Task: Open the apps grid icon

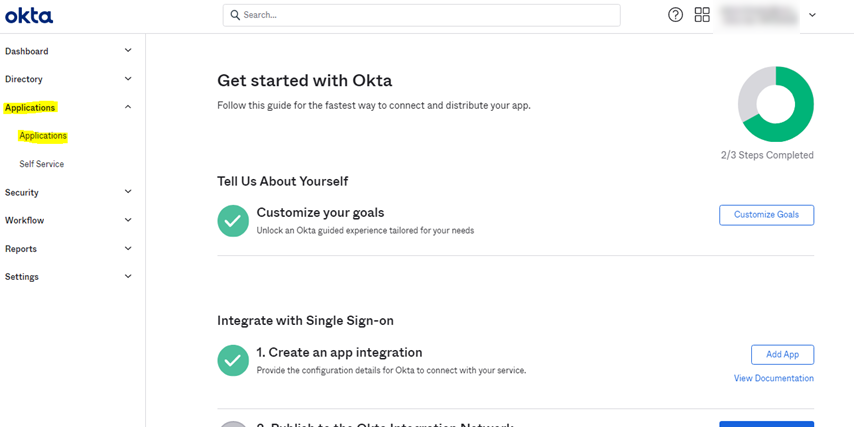Action: (702, 15)
